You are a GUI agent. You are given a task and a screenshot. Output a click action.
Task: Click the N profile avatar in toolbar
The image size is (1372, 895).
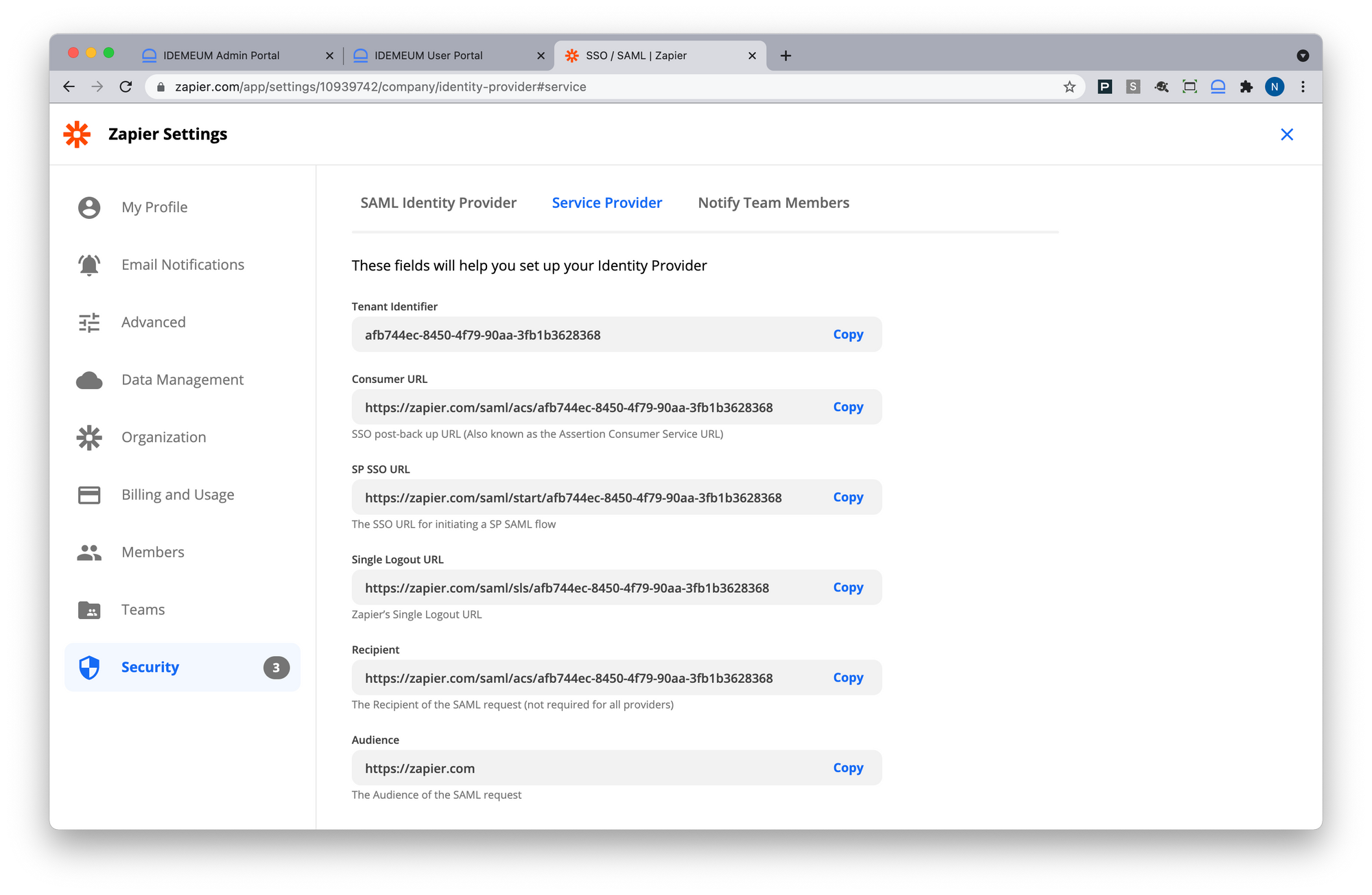(1275, 86)
